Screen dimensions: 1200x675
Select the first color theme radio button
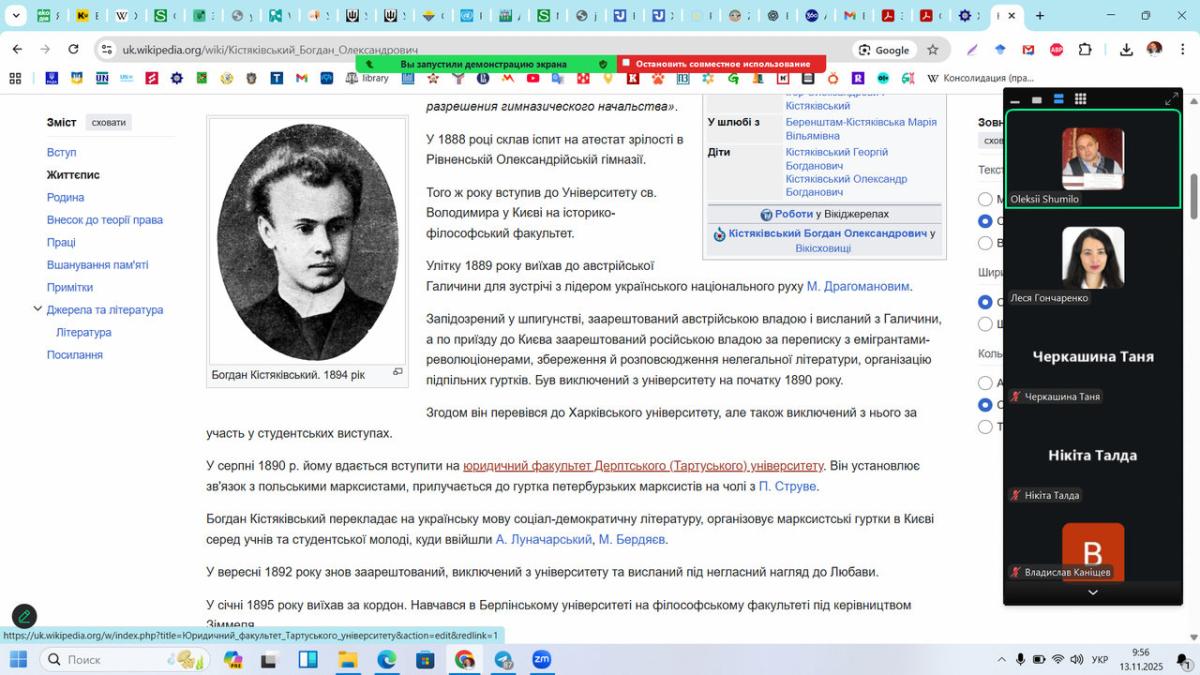(x=985, y=383)
